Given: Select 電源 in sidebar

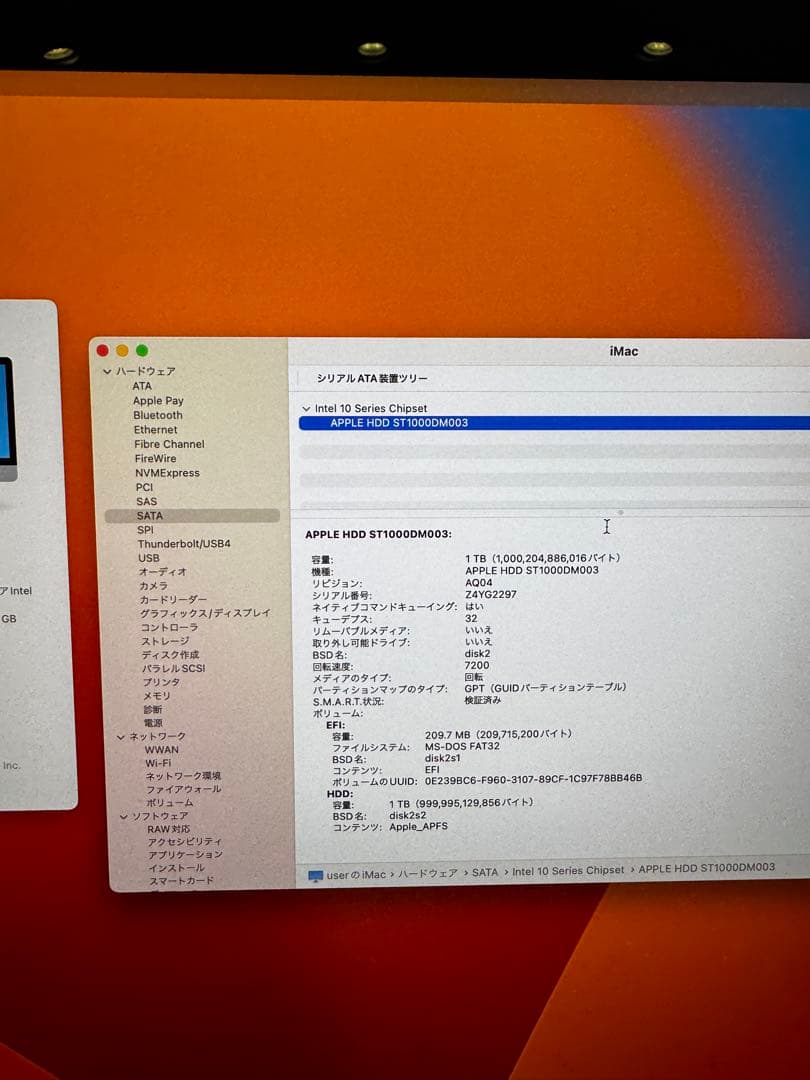Looking at the screenshot, I should click(x=153, y=723).
